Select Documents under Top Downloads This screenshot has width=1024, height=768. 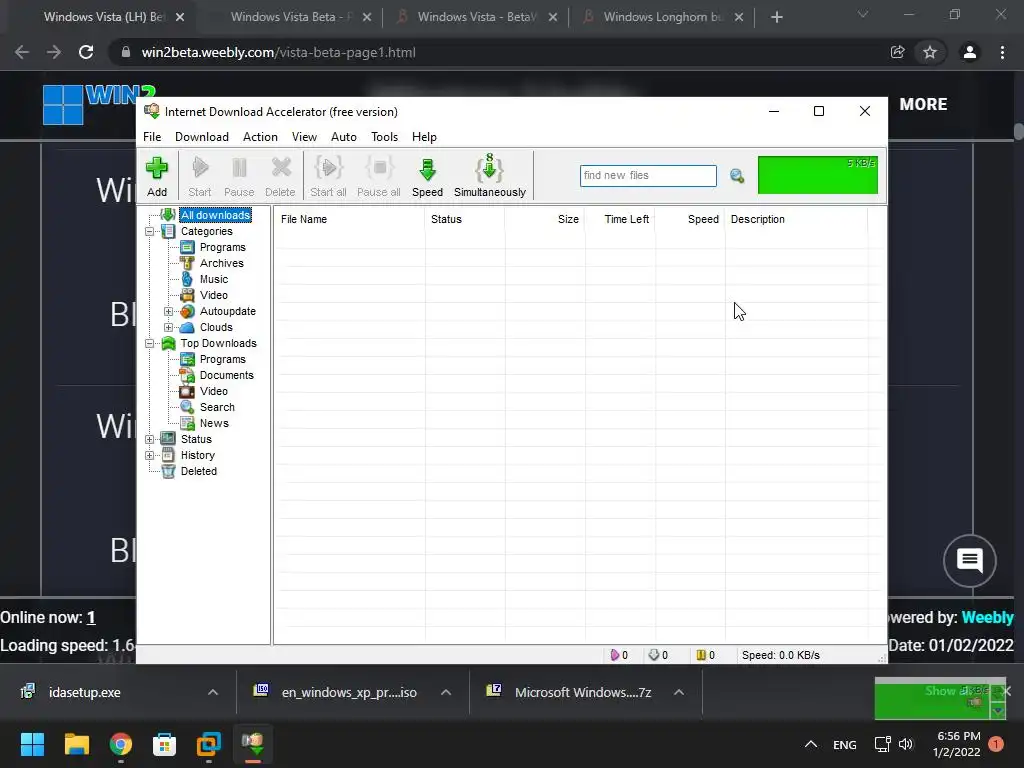(227, 376)
